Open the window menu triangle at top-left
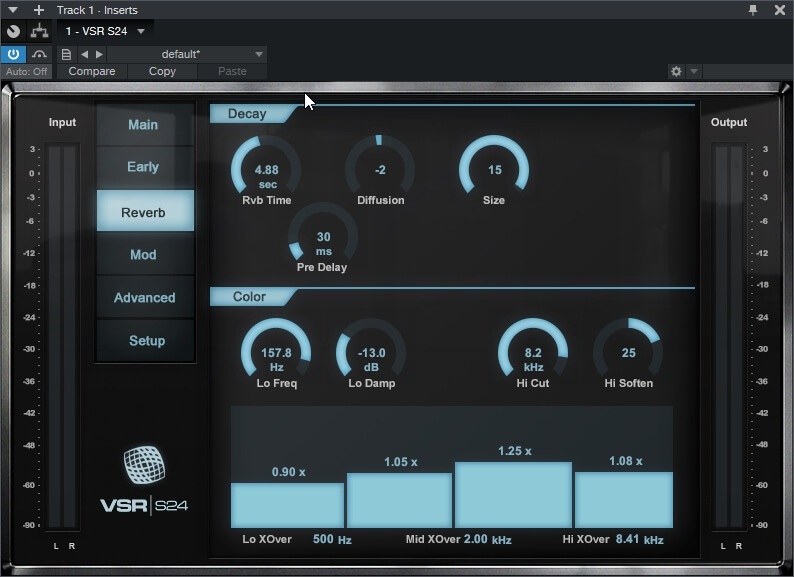 13,10
